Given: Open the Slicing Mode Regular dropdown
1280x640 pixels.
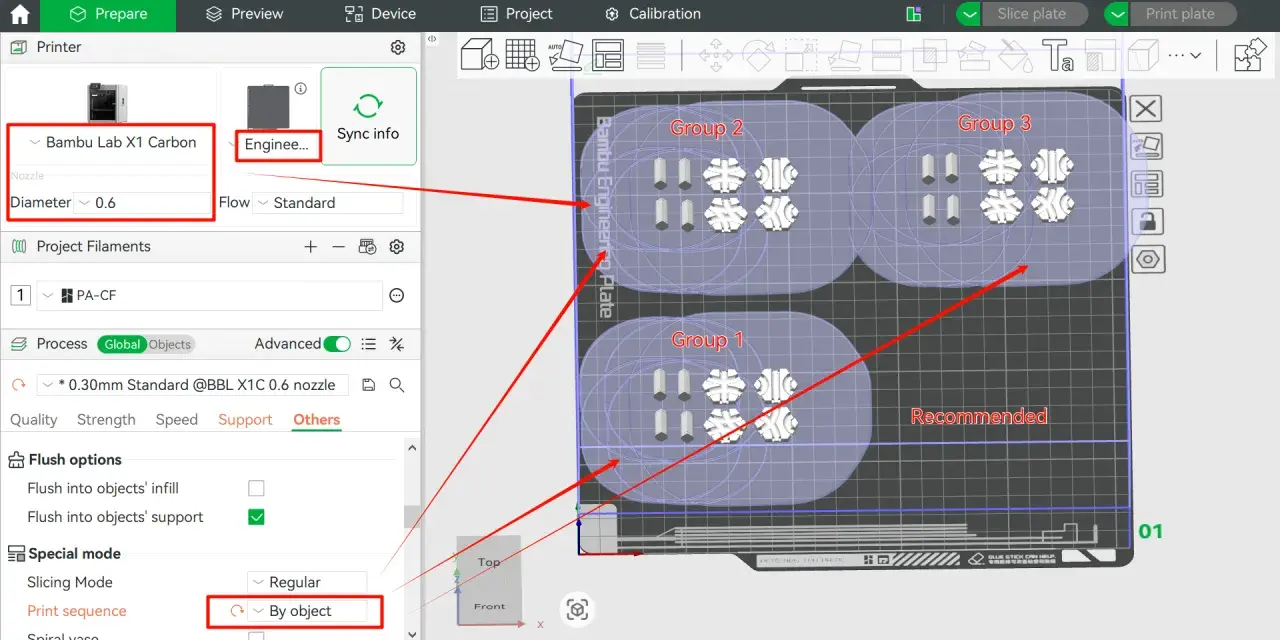Looking at the screenshot, I should pyautogui.click(x=307, y=582).
